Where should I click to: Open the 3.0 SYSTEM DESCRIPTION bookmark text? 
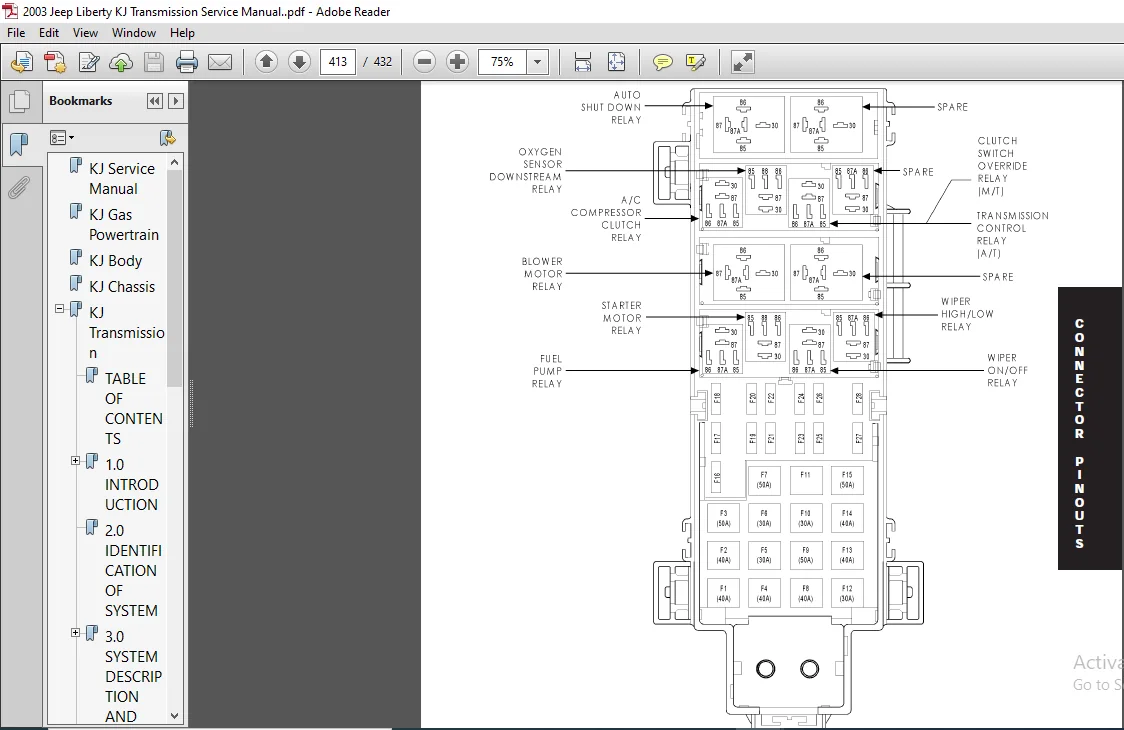[133, 676]
